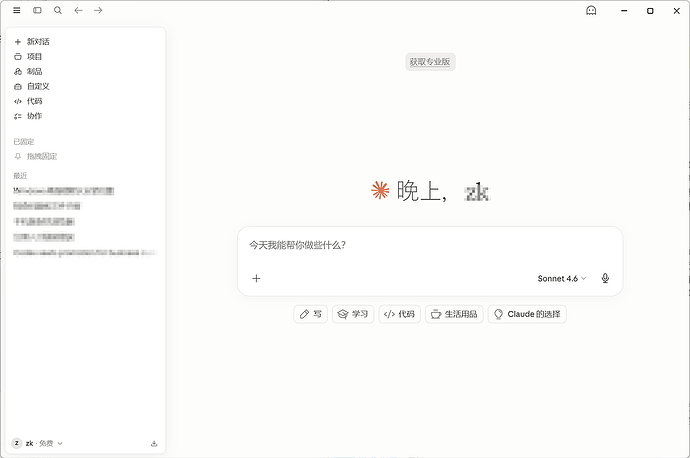Viewport: 690px width, 458px height.
Task: Toggle the sidebar panel icon
Action: click(37, 10)
